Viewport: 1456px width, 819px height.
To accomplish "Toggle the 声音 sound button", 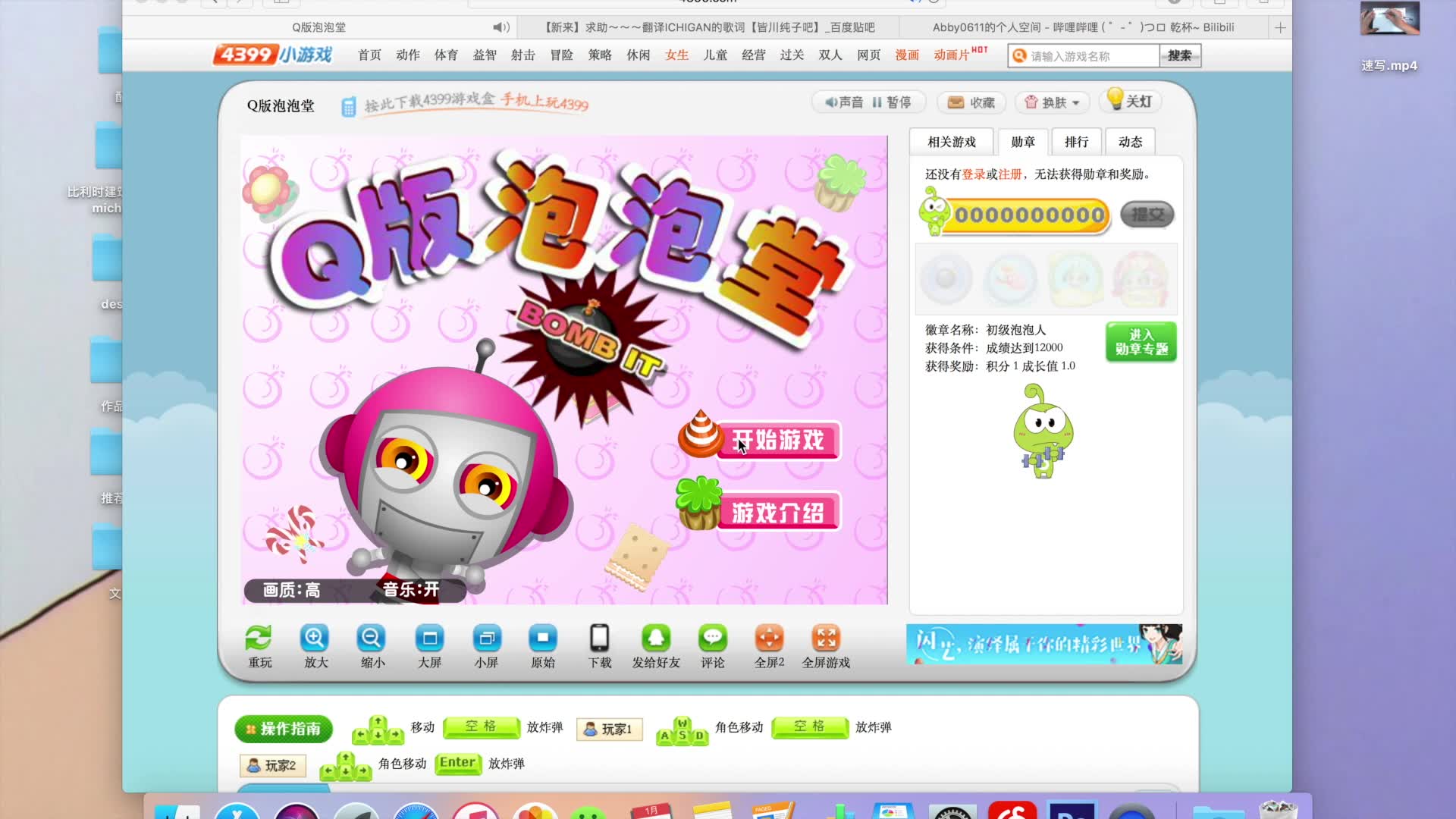I will 844,102.
